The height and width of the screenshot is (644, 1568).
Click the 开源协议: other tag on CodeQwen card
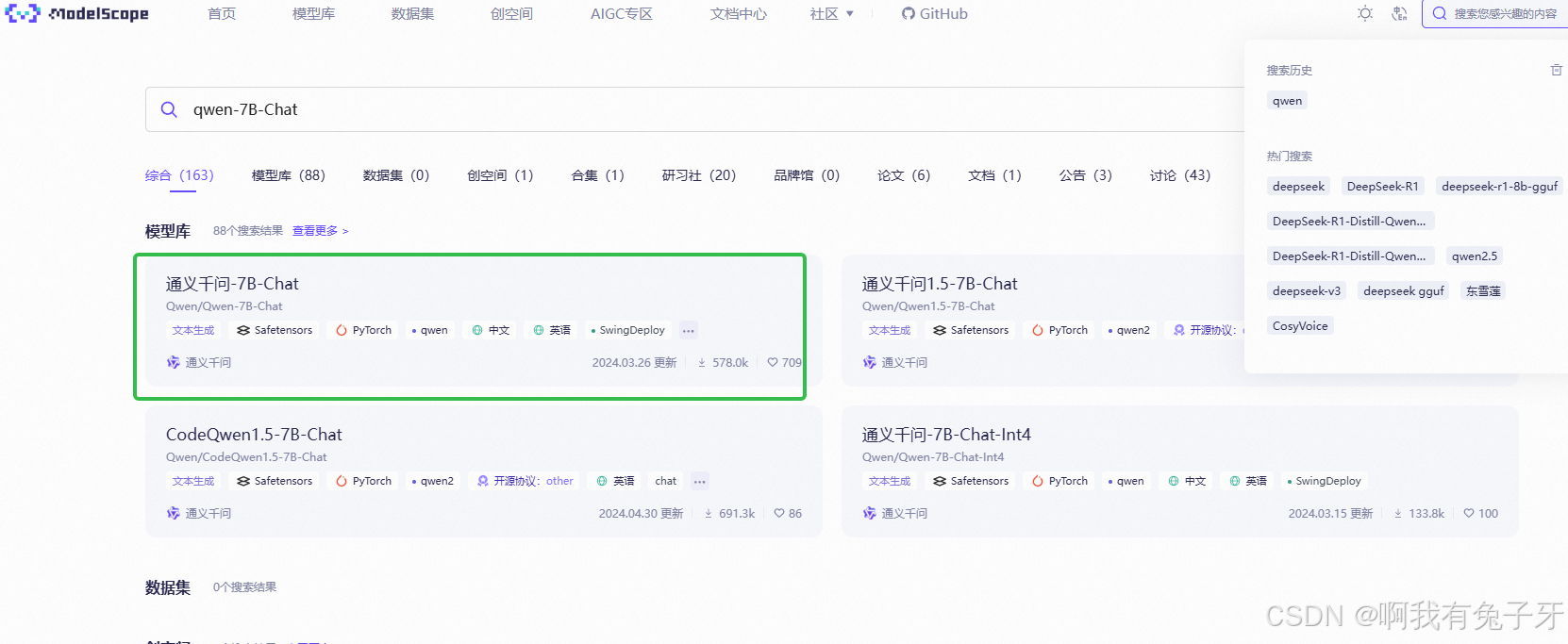[525, 481]
